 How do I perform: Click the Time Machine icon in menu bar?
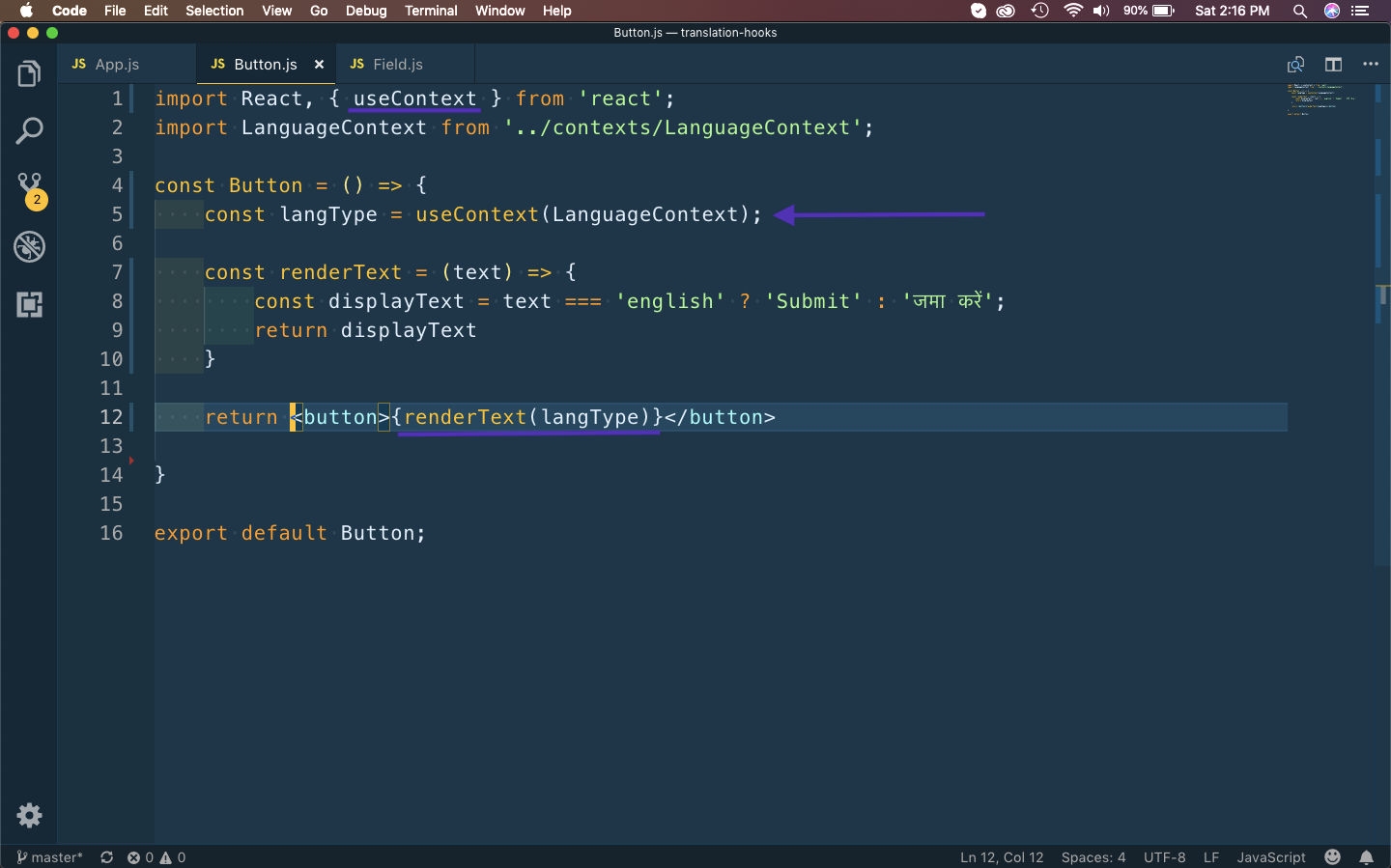(x=1039, y=11)
